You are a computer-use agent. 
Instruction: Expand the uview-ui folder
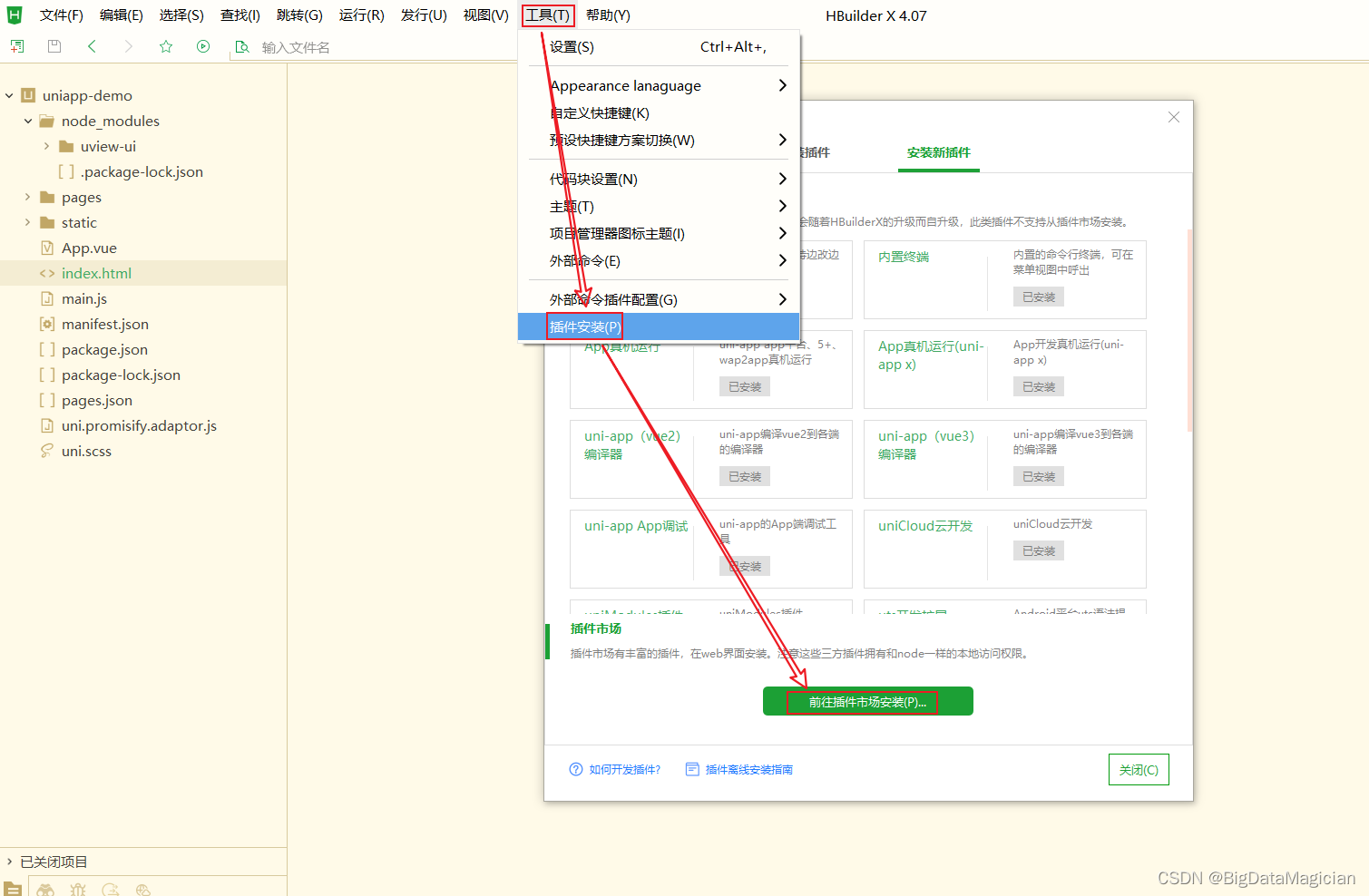coord(47,146)
